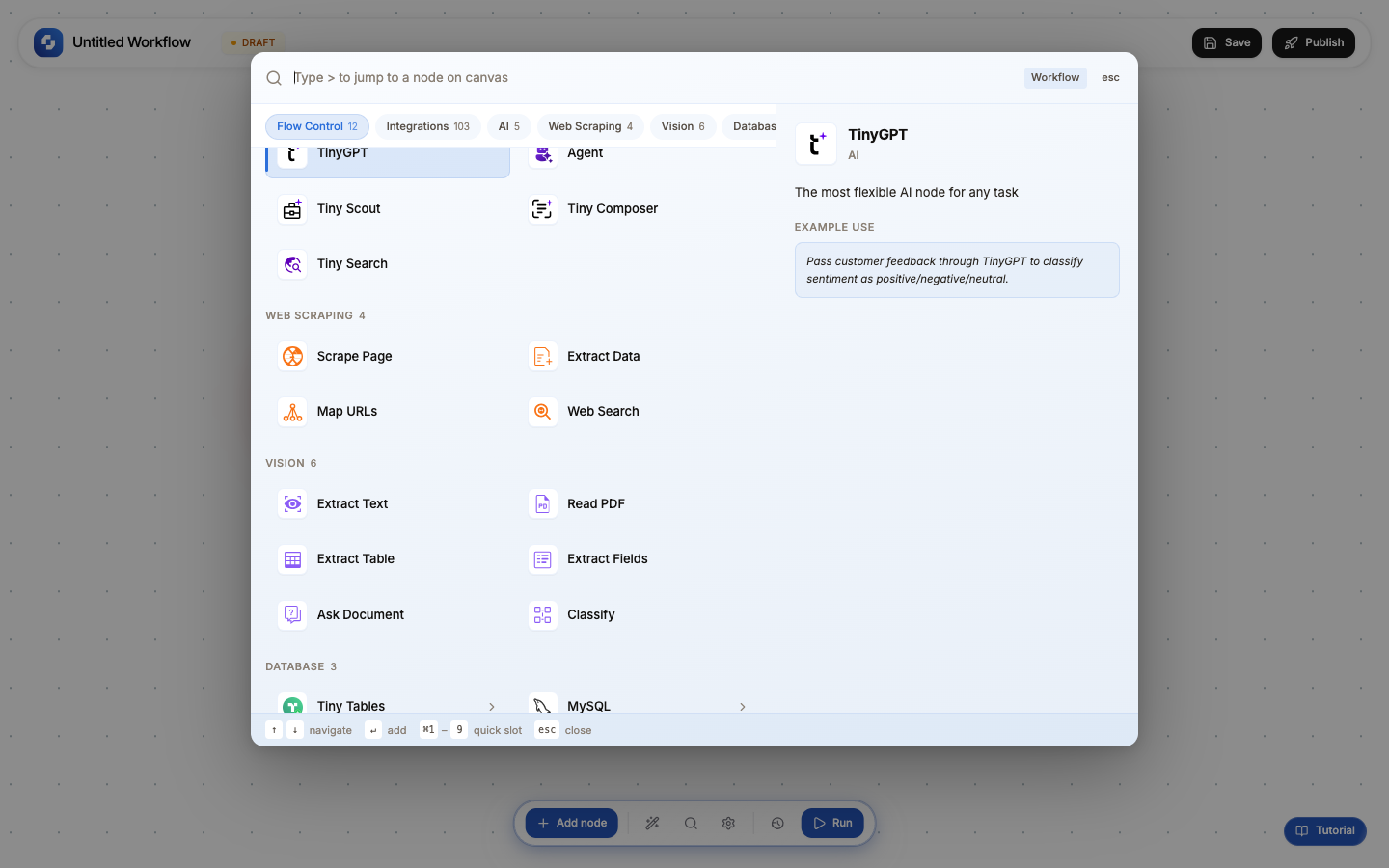Choose the Classify icon

[x=543, y=615]
